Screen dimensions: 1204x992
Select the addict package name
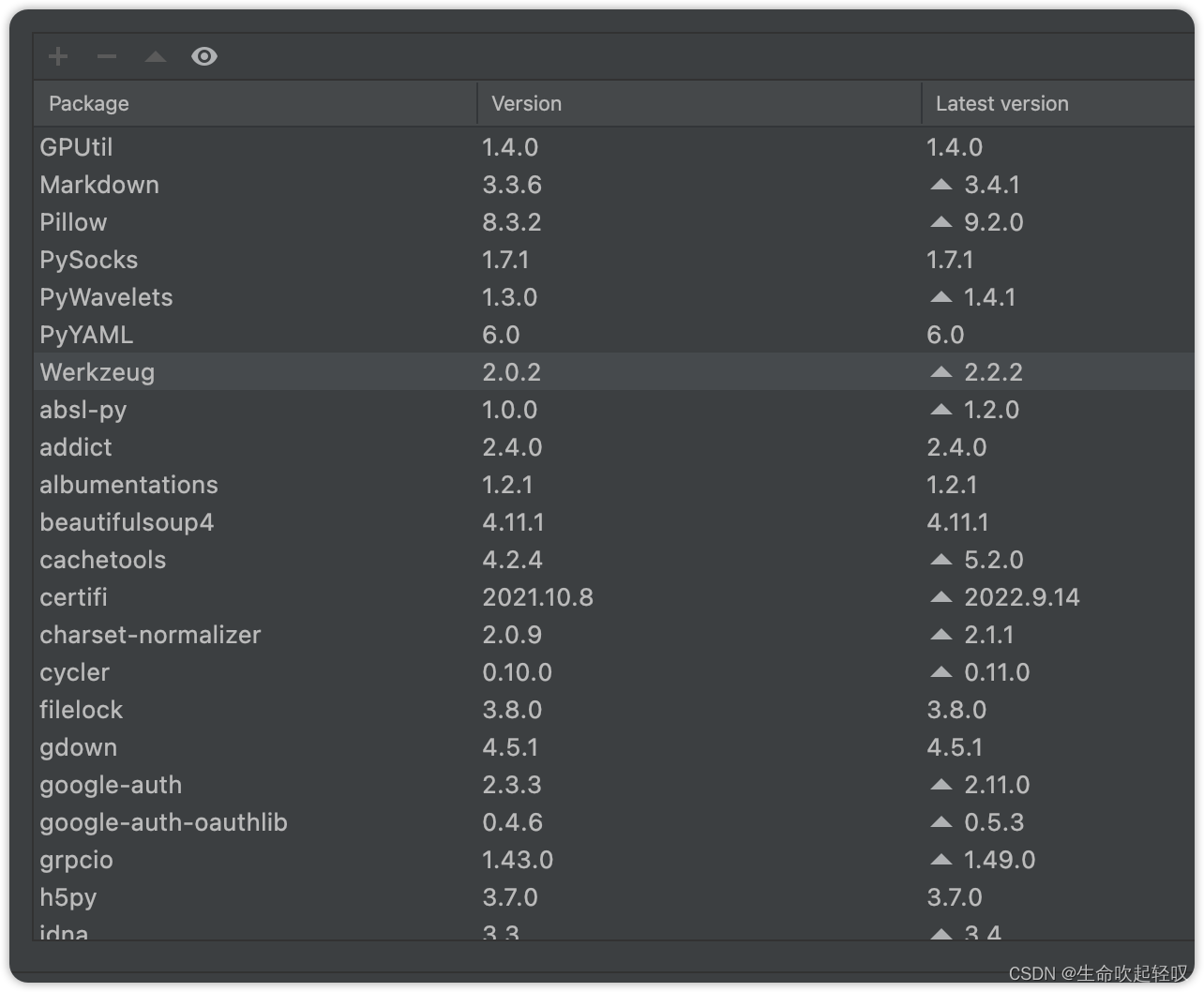point(76,447)
